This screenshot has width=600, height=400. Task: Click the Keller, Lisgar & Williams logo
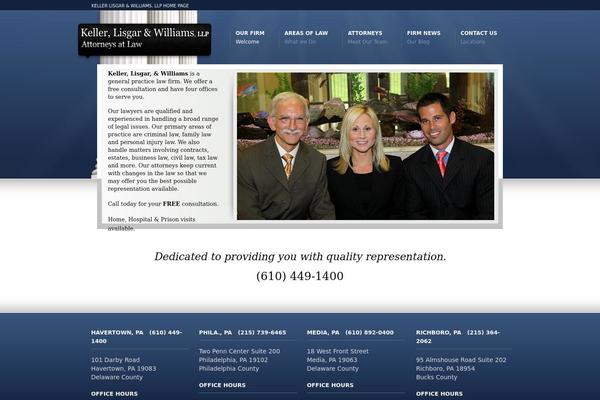point(145,39)
